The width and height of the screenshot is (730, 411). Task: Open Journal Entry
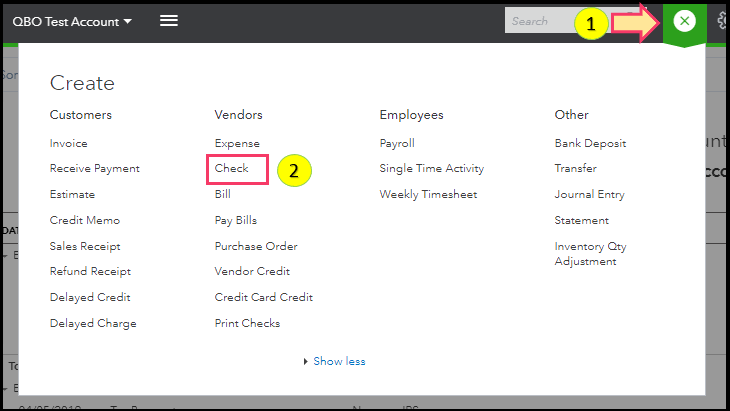click(590, 194)
